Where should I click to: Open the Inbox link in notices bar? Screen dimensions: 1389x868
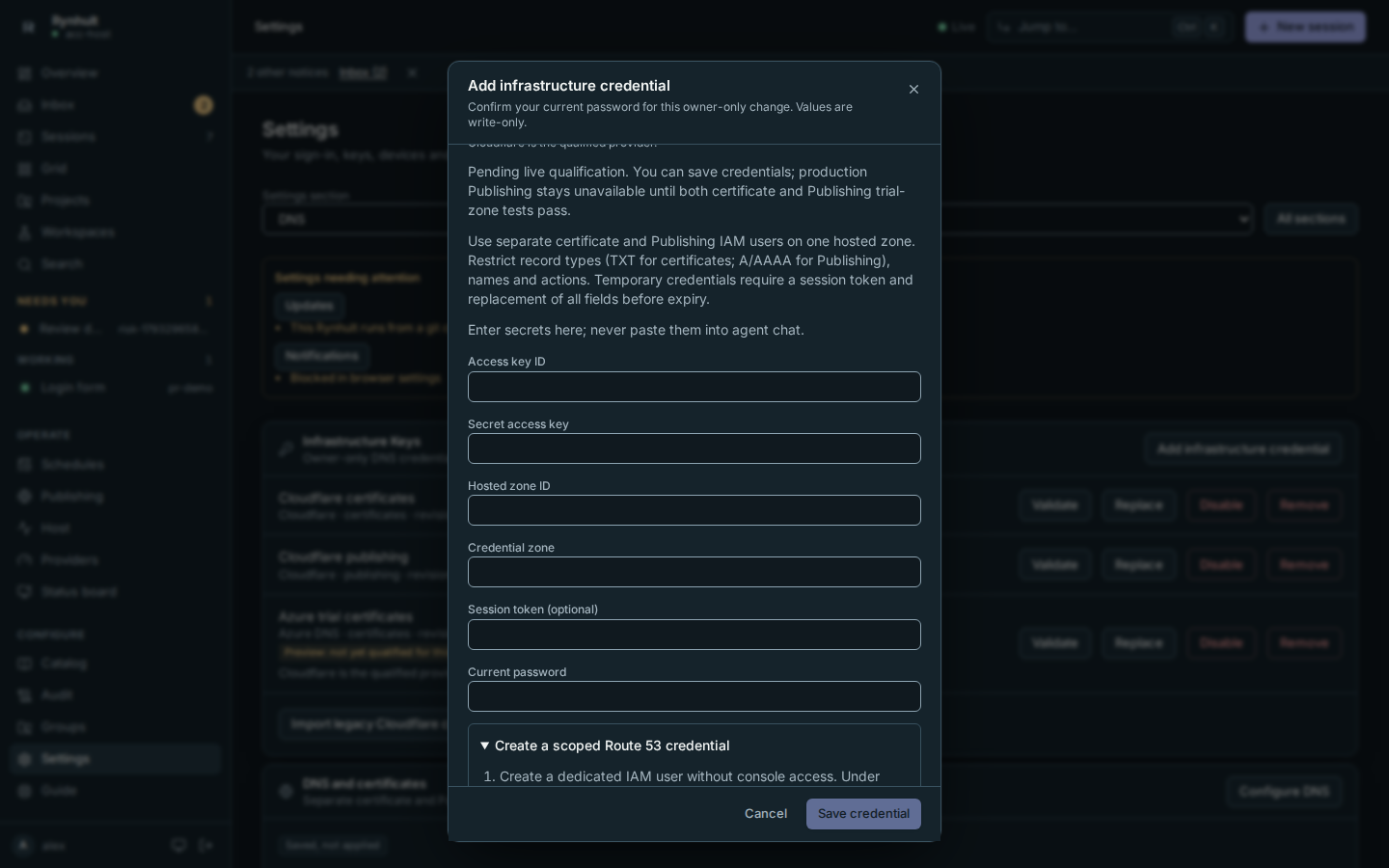[363, 72]
